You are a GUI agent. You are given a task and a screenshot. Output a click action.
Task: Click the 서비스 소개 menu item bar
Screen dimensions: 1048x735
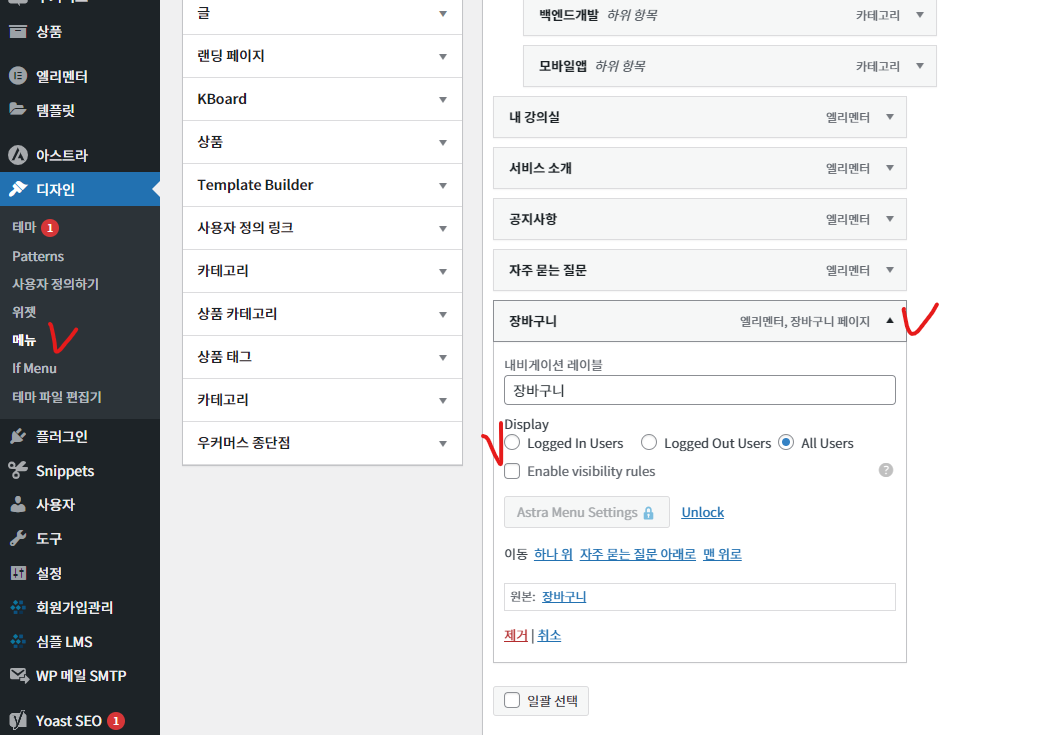700,168
